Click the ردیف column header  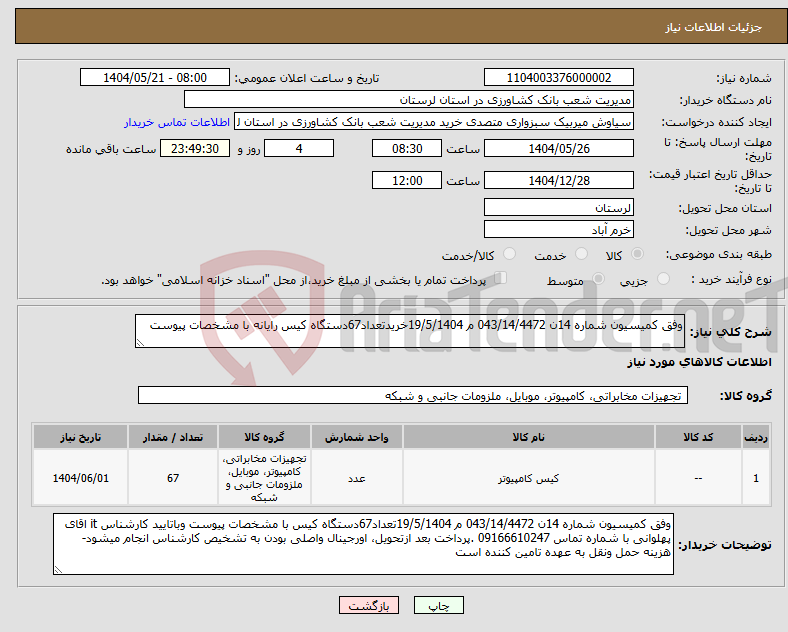tap(756, 437)
